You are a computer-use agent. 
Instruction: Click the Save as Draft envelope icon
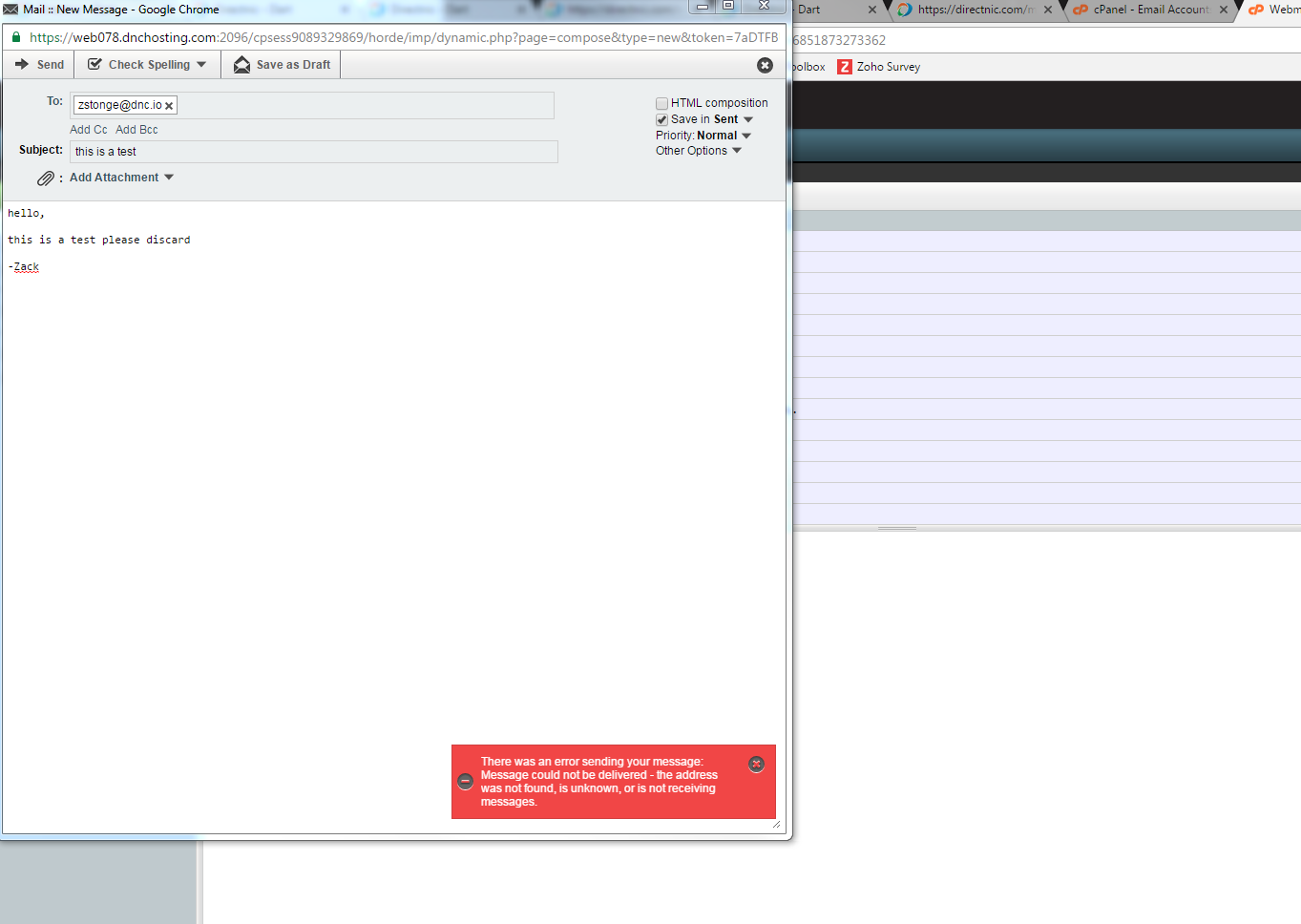pos(242,65)
